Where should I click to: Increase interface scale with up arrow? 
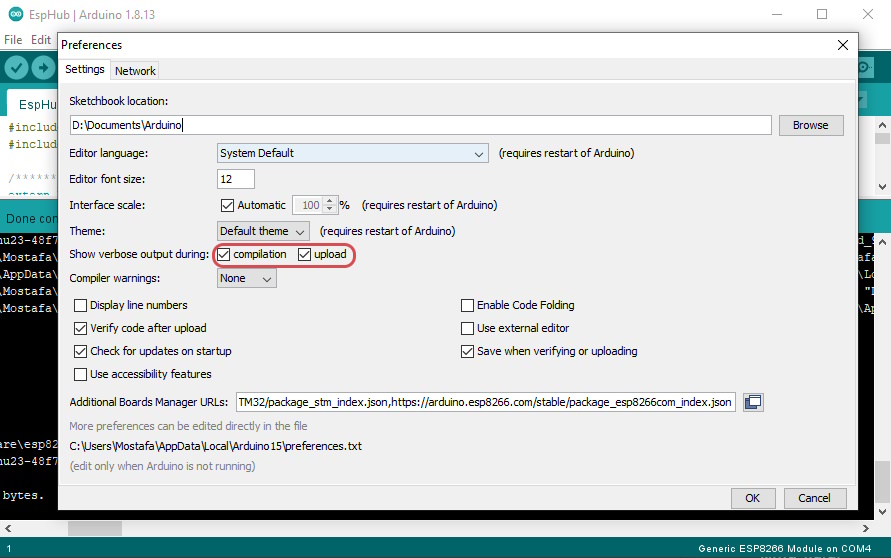click(x=330, y=201)
